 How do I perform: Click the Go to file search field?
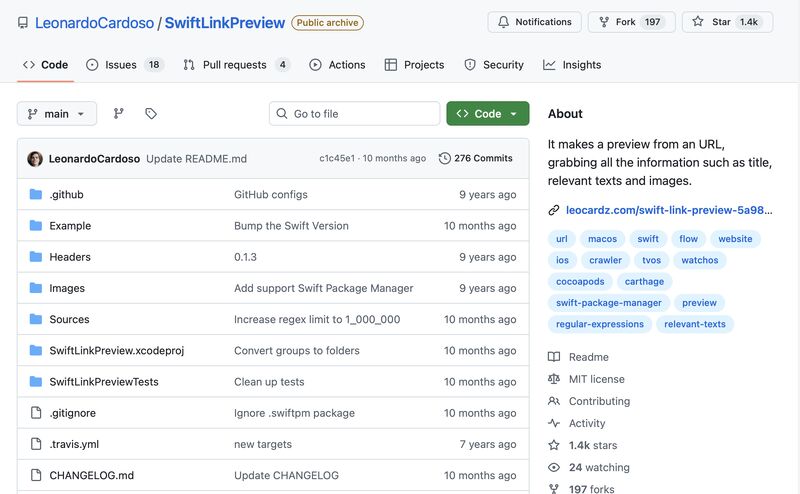tap(355, 114)
